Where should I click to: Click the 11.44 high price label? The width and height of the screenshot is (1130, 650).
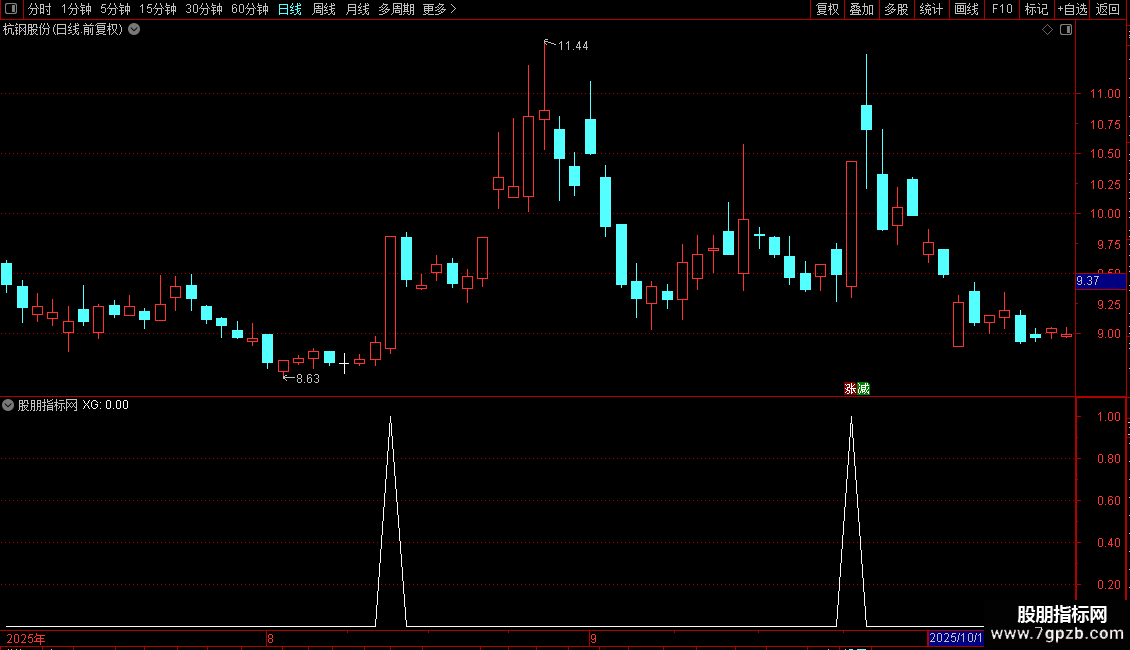(573, 46)
